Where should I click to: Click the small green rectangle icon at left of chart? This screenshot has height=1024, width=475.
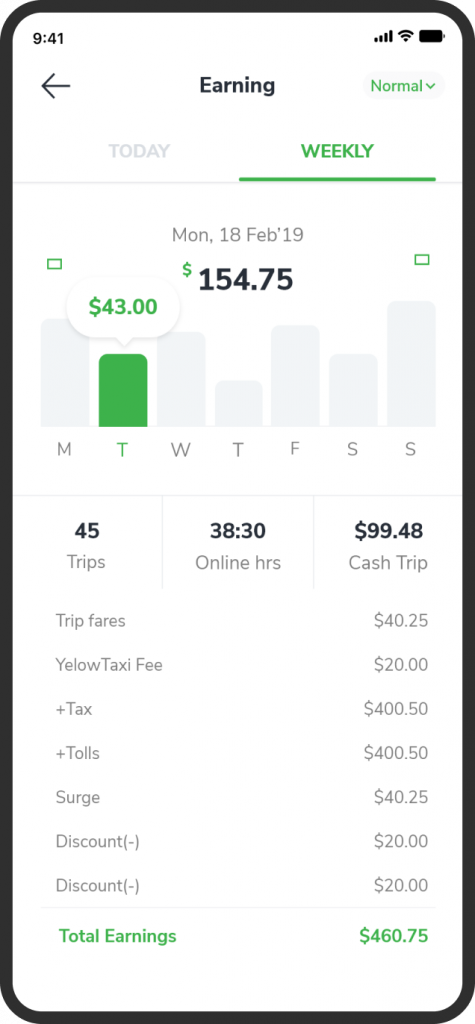tap(55, 264)
